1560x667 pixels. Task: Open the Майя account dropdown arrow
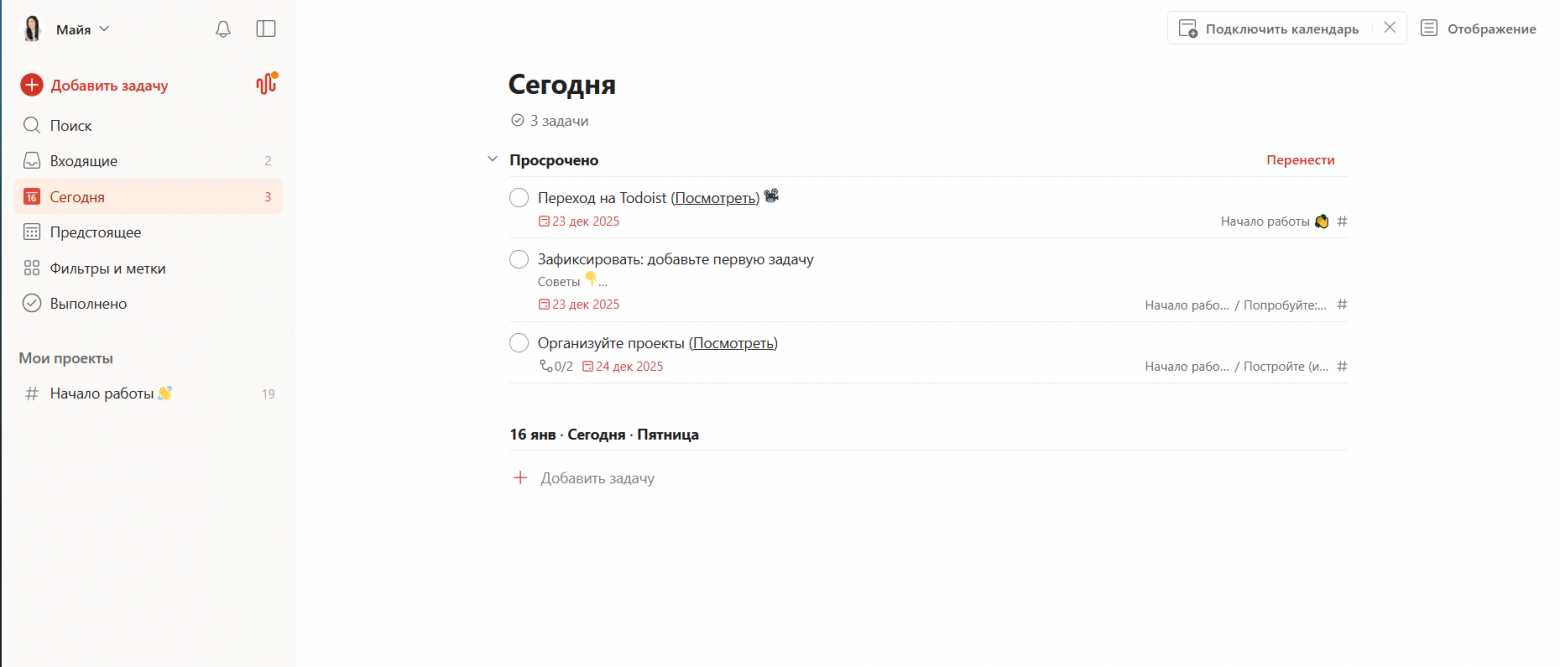(104, 29)
